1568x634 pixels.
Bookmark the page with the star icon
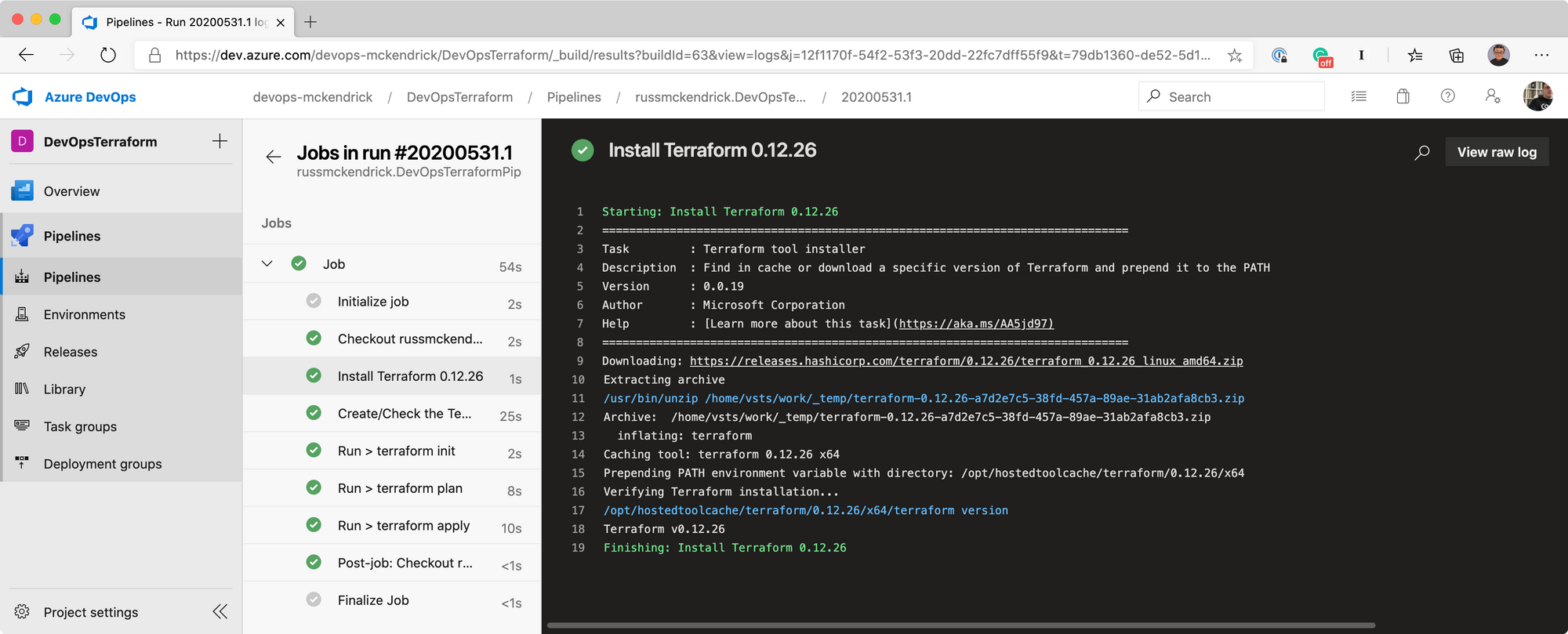[1235, 55]
